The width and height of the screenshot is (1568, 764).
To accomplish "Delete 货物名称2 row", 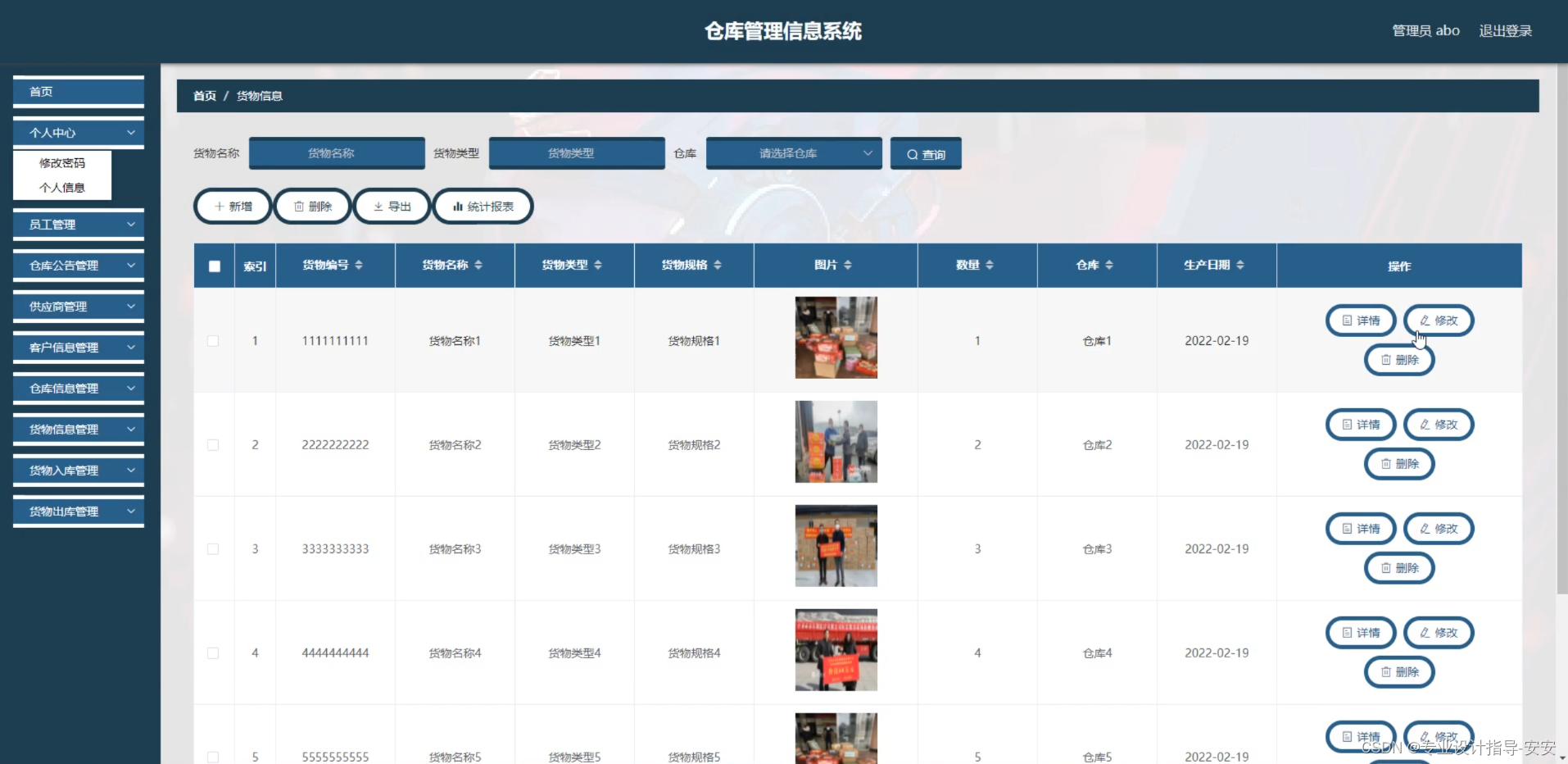I will [x=1399, y=464].
